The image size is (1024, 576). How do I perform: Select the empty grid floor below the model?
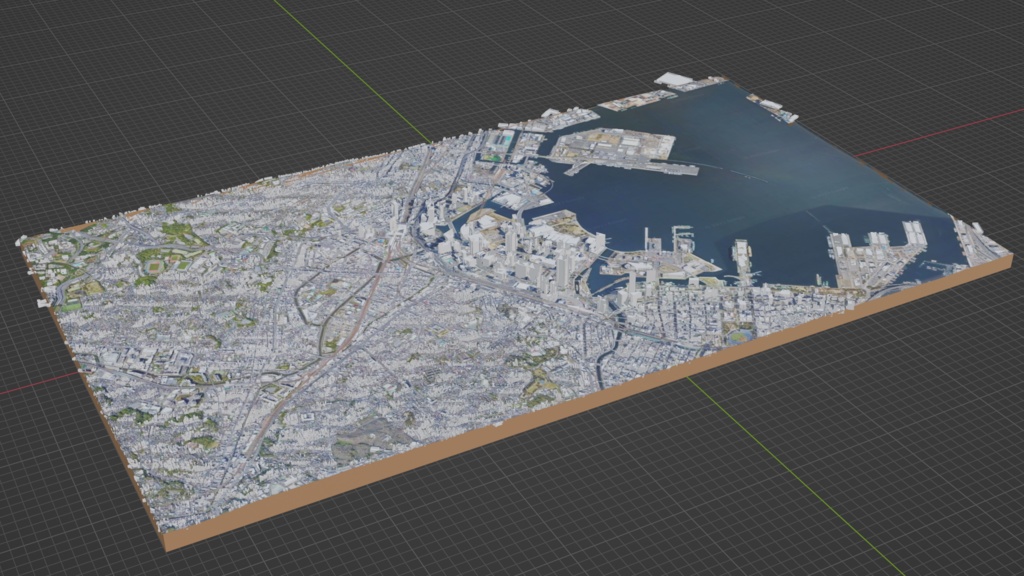(500, 520)
